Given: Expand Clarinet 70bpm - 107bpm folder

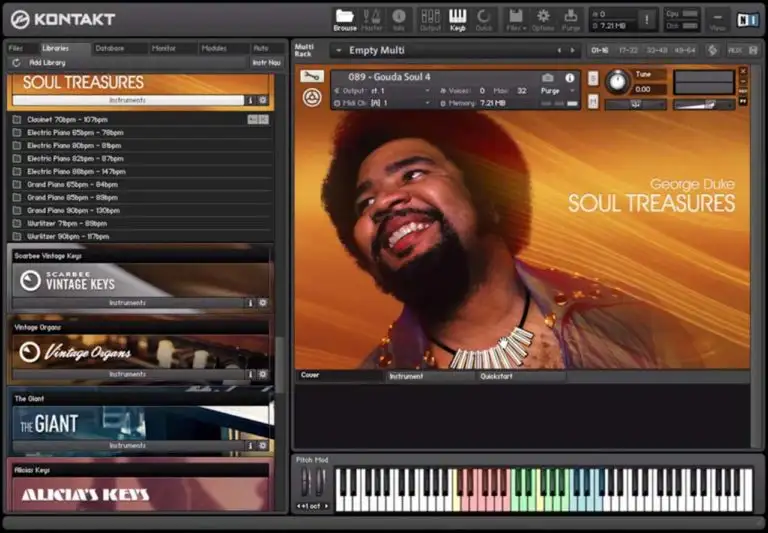Looking at the screenshot, I should [x=141, y=120].
